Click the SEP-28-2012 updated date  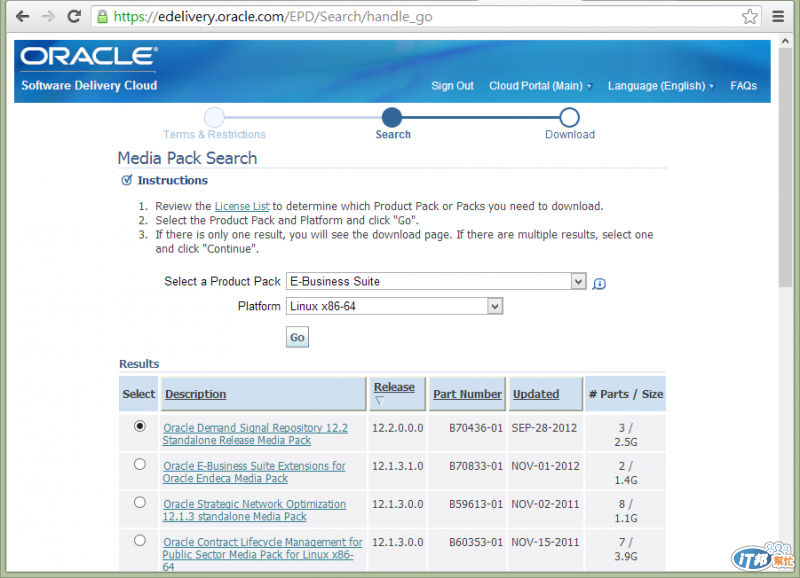pos(544,428)
